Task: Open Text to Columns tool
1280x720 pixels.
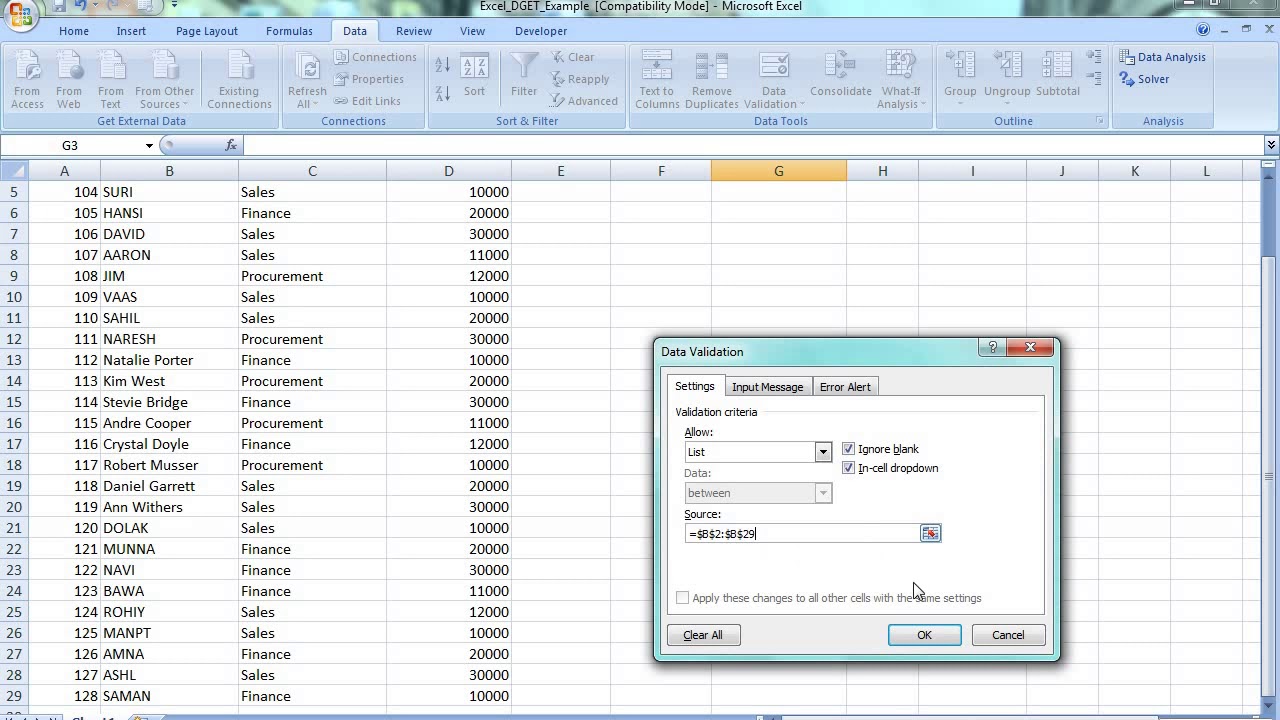Action: [x=657, y=80]
